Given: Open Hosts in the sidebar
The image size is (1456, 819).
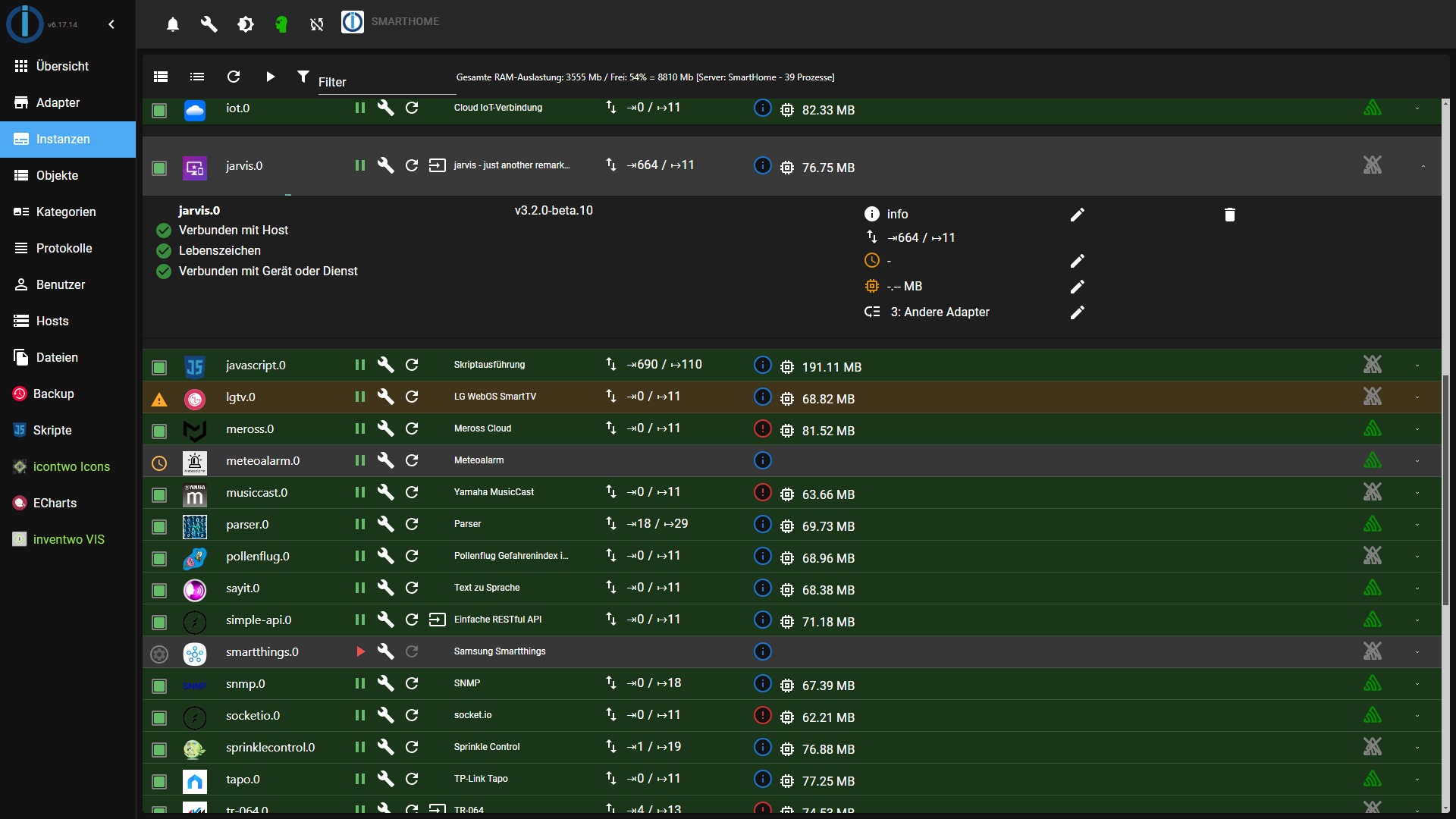Looking at the screenshot, I should pyautogui.click(x=67, y=321).
